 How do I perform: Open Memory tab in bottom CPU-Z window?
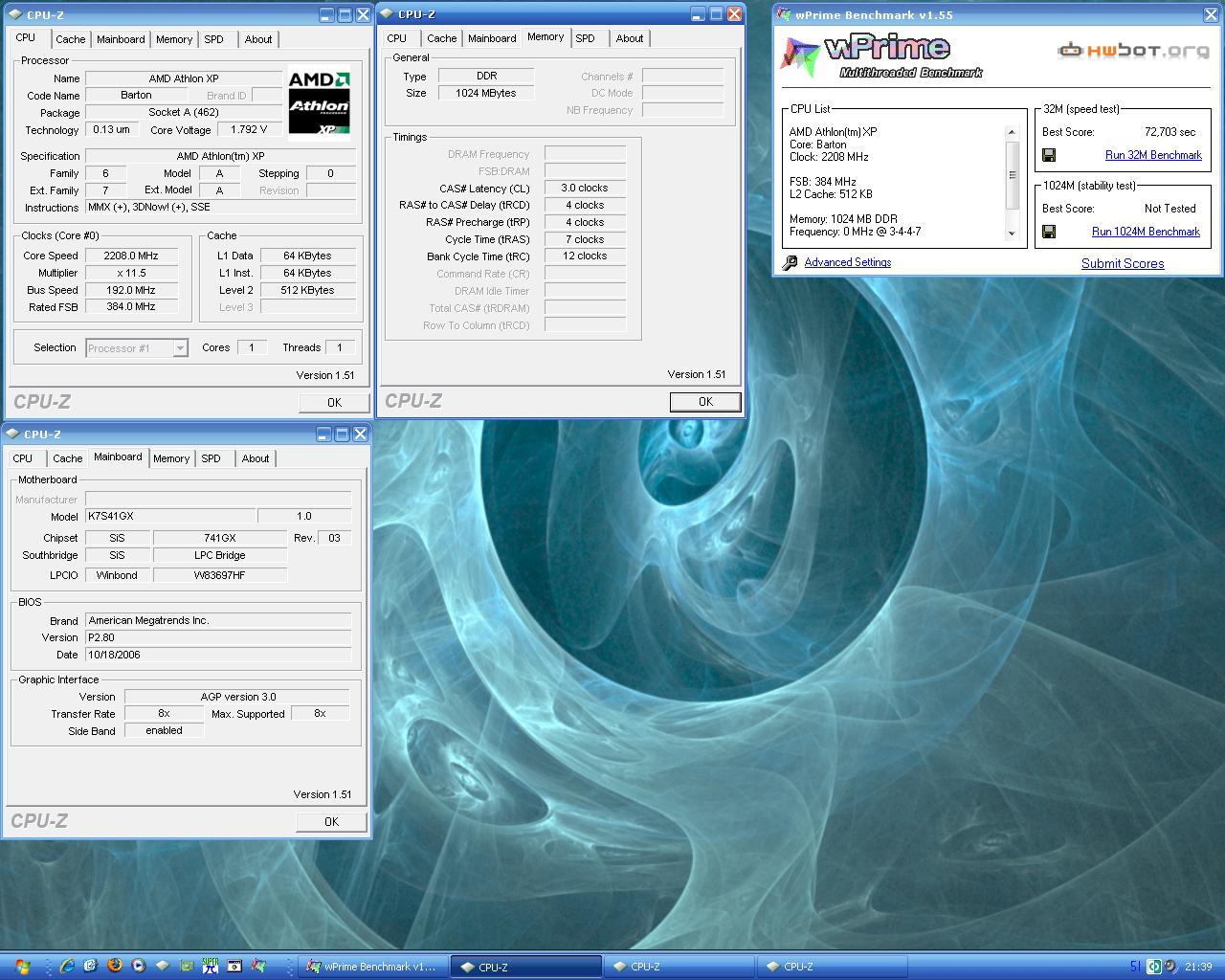[x=171, y=458]
